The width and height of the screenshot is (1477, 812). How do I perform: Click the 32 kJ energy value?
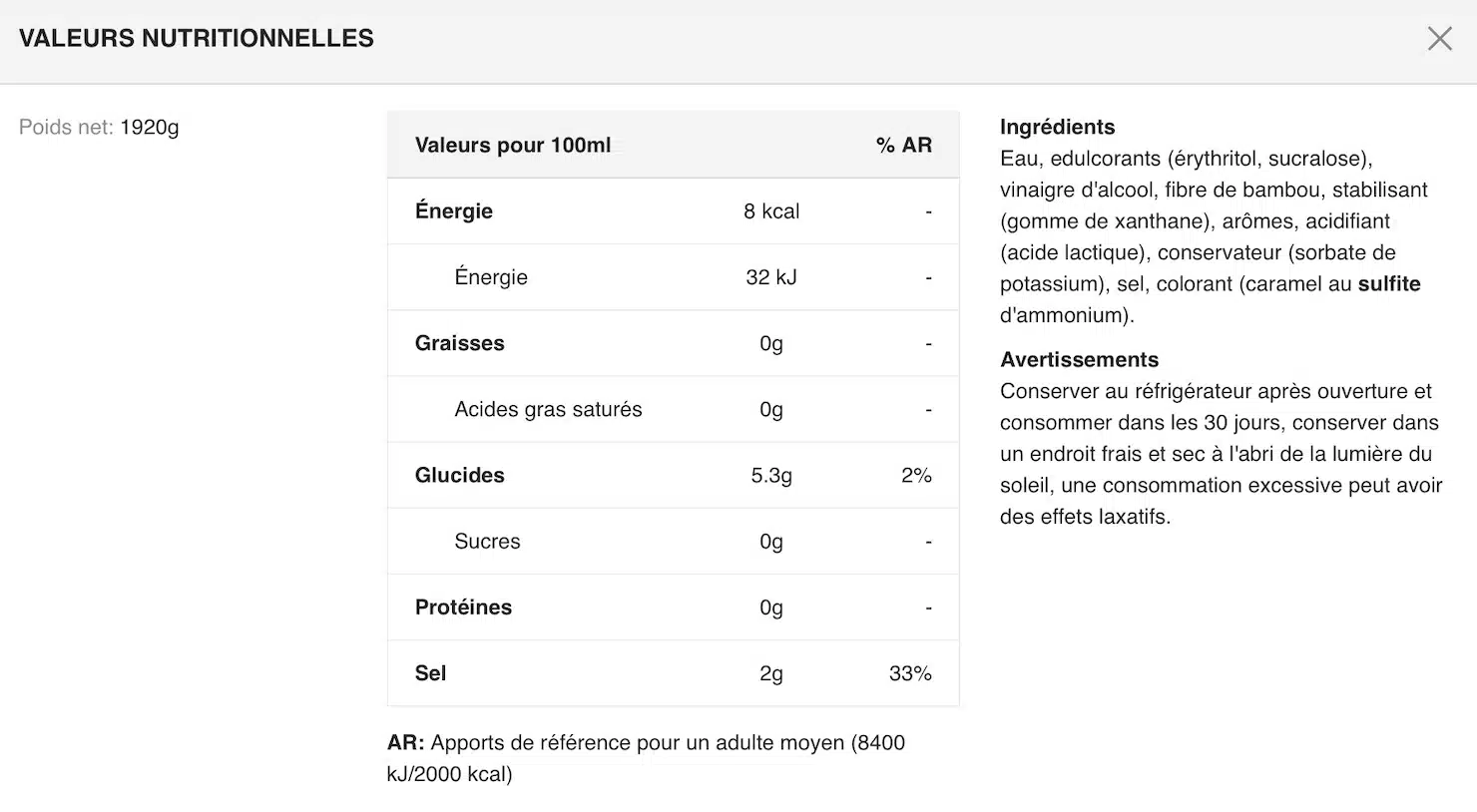[x=771, y=277]
